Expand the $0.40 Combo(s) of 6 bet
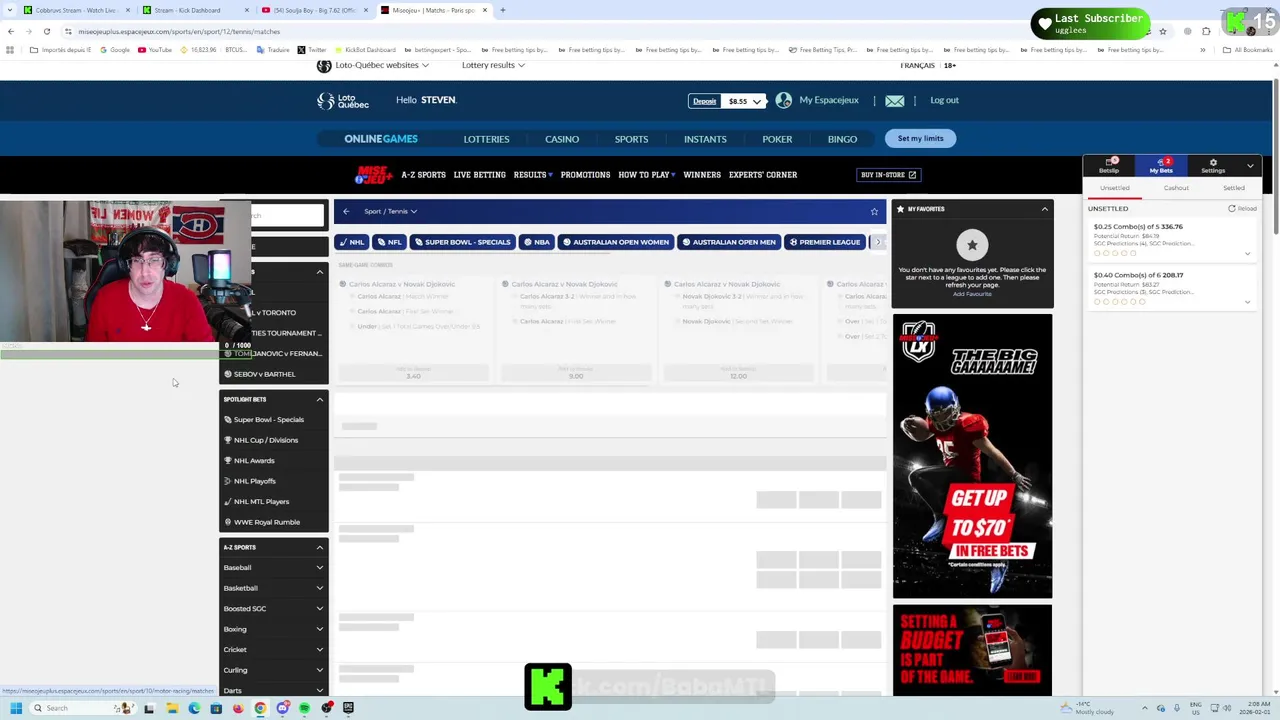The height and width of the screenshot is (720, 1280). pyautogui.click(x=1247, y=302)
